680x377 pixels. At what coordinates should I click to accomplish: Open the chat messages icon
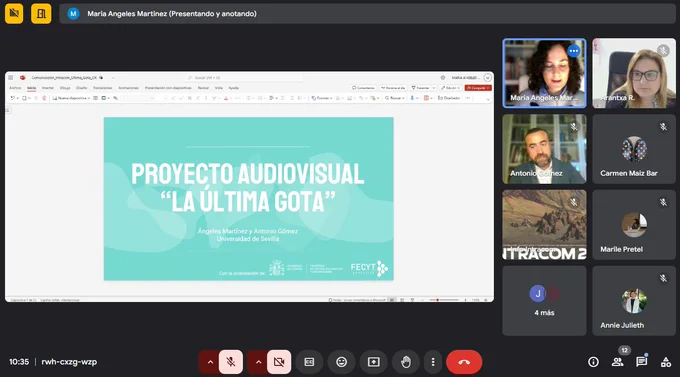click(641, 362)
